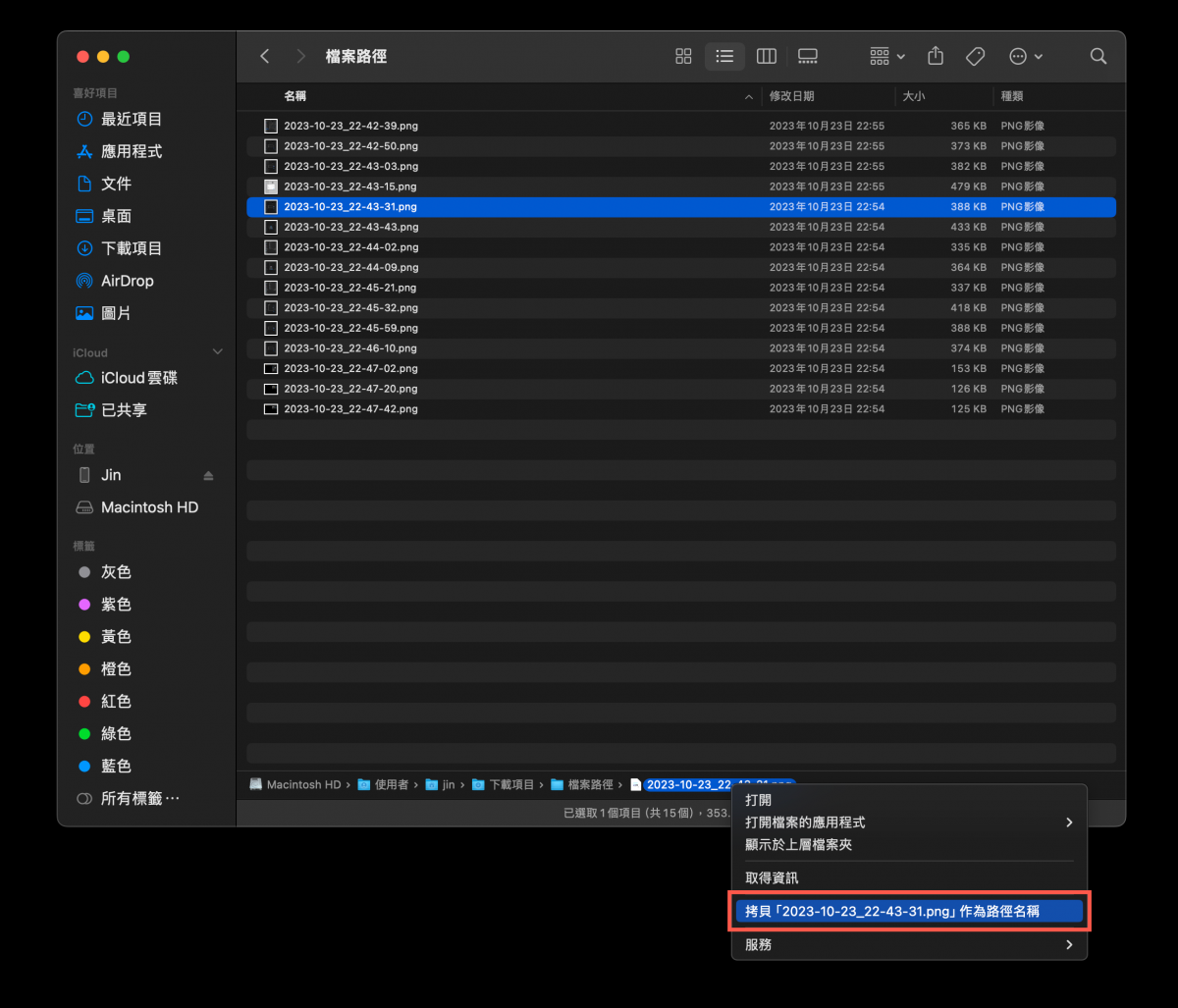Expand 打開檔案的應用程式 submenu
1178x1008 pixels.
coord(908,822)
